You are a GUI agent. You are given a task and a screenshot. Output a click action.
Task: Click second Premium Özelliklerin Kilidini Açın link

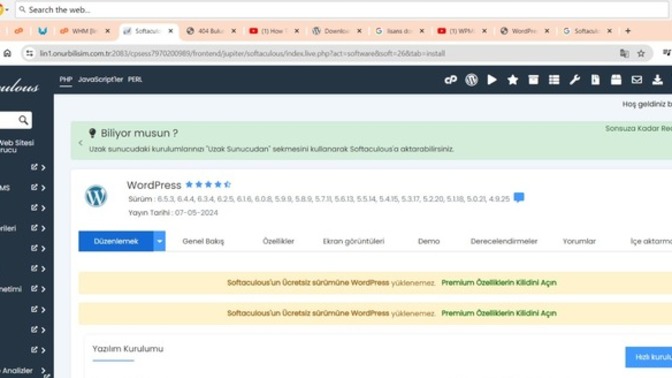click(499, 313)
